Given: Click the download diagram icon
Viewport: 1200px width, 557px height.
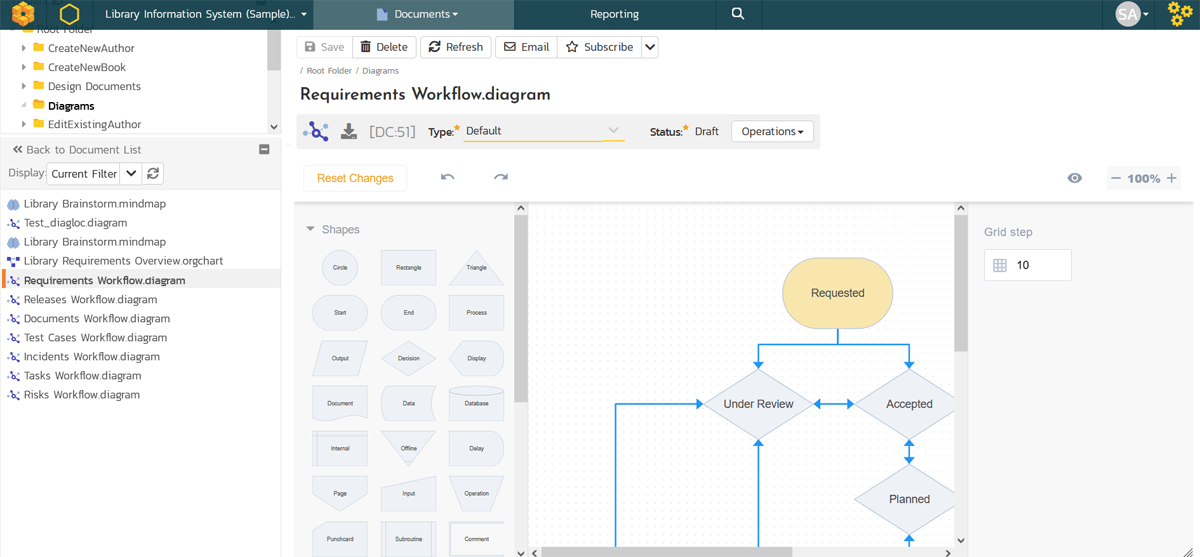Looking at the screenshot, I should click(x=349, y=132).
